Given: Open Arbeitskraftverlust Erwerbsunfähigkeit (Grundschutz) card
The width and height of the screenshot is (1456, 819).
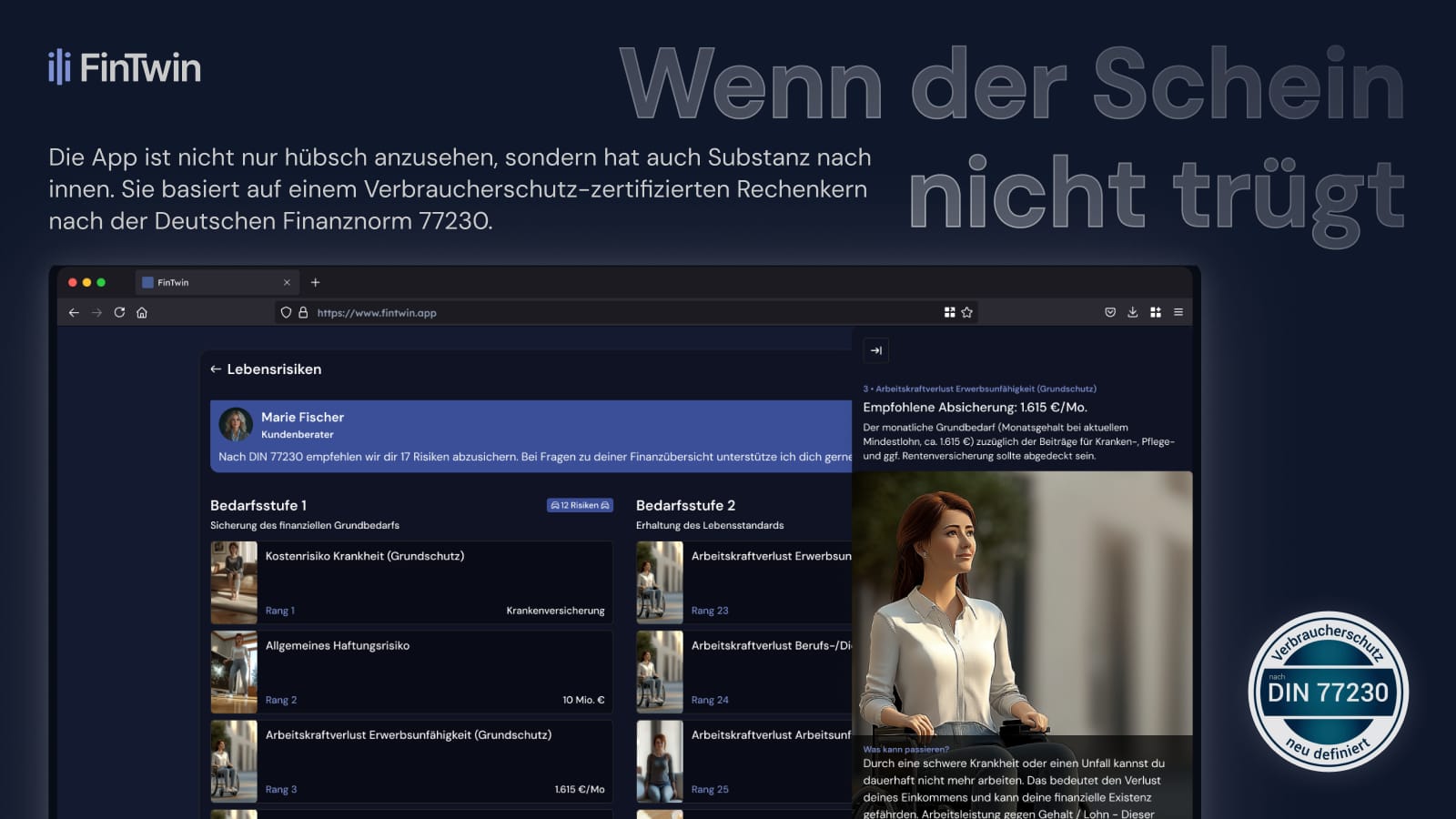Looking at the screenshot, I should pyautogui.click(x=411, y=761).
